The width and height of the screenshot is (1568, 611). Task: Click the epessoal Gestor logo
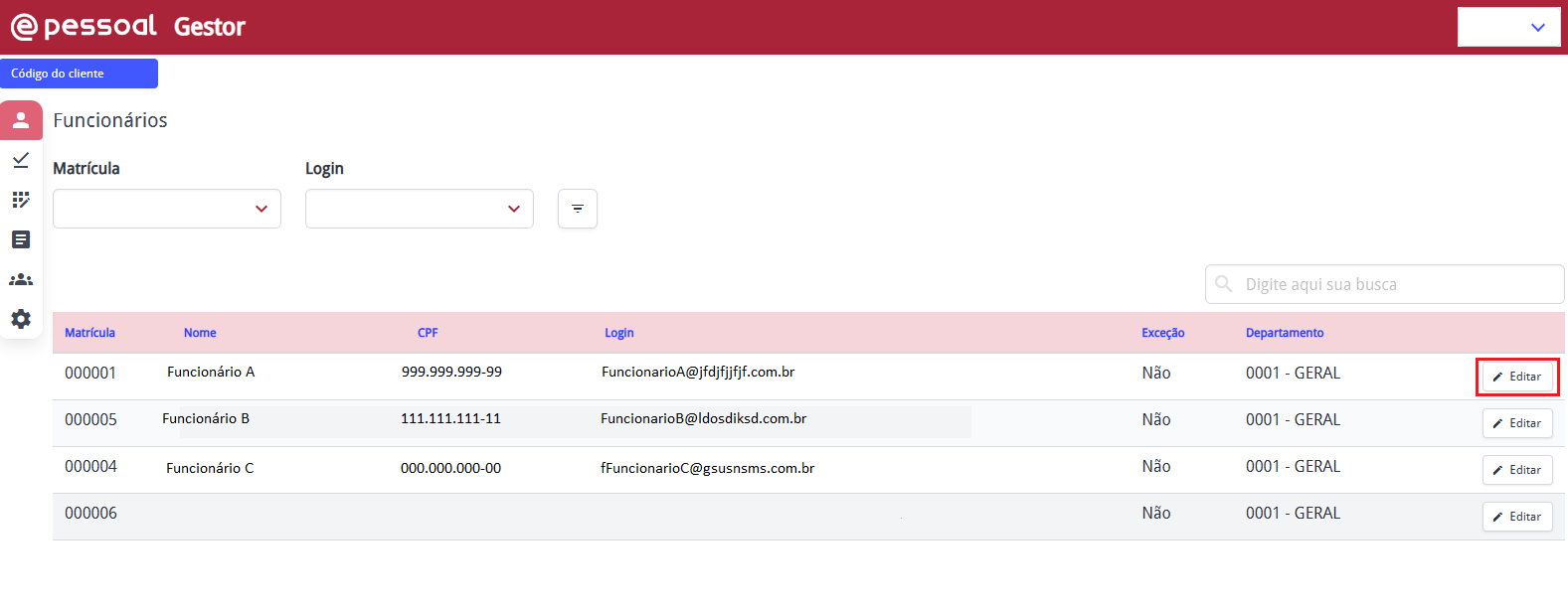[x=127, y=27]
